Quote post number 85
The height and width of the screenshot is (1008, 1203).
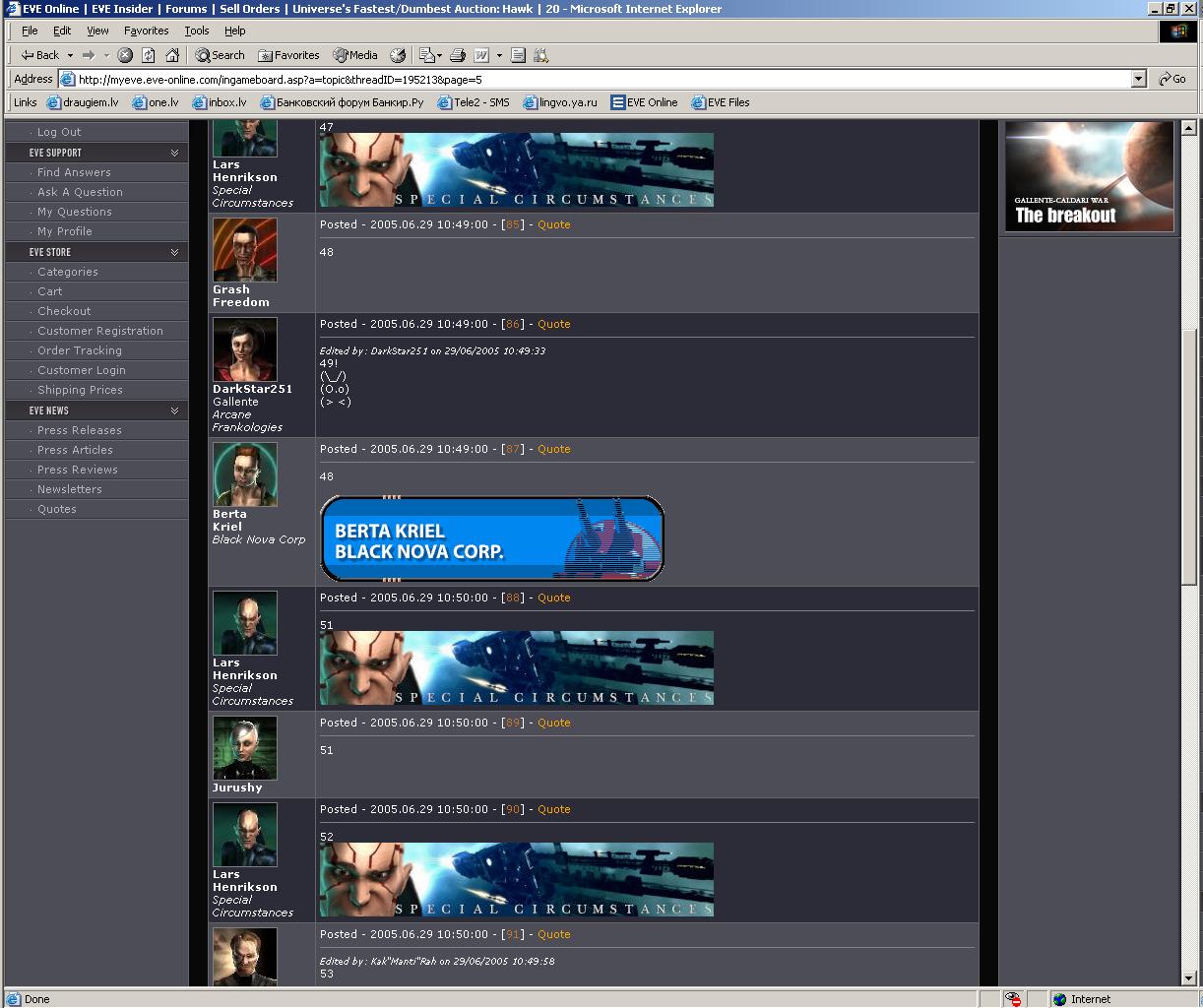point(553,224)
